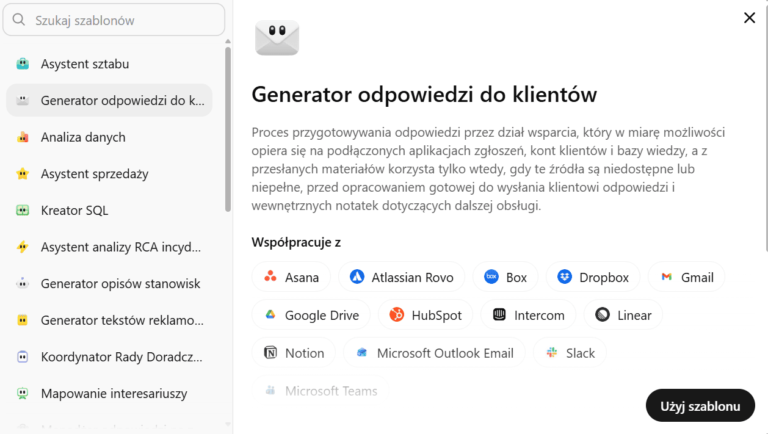
Task: Click the Dropbox label text
Action: 604,277
